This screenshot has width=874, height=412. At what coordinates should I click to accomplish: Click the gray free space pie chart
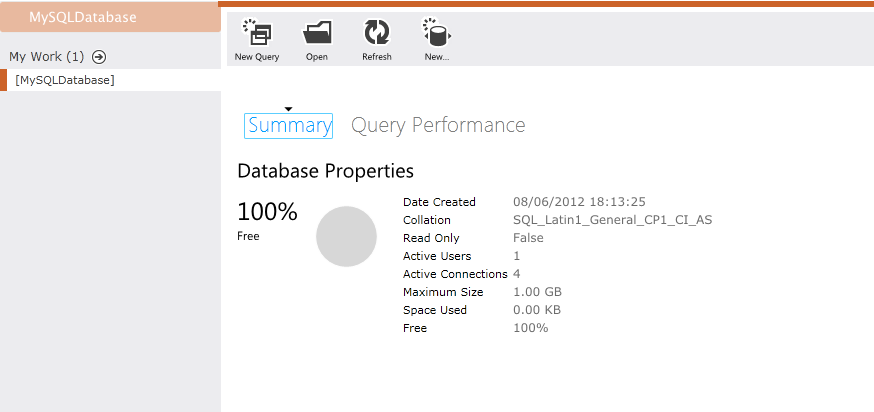coord(346,237)
